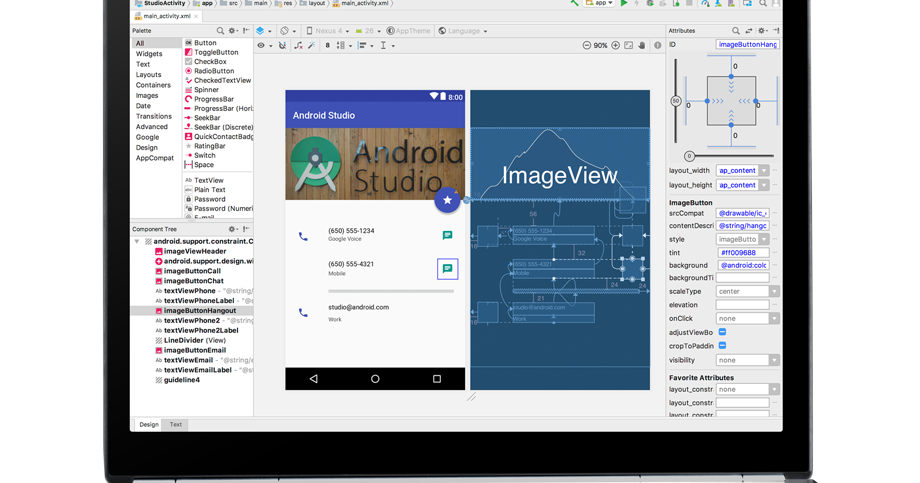
Task: Zoom out the design canvas
Action: point(586,45)
